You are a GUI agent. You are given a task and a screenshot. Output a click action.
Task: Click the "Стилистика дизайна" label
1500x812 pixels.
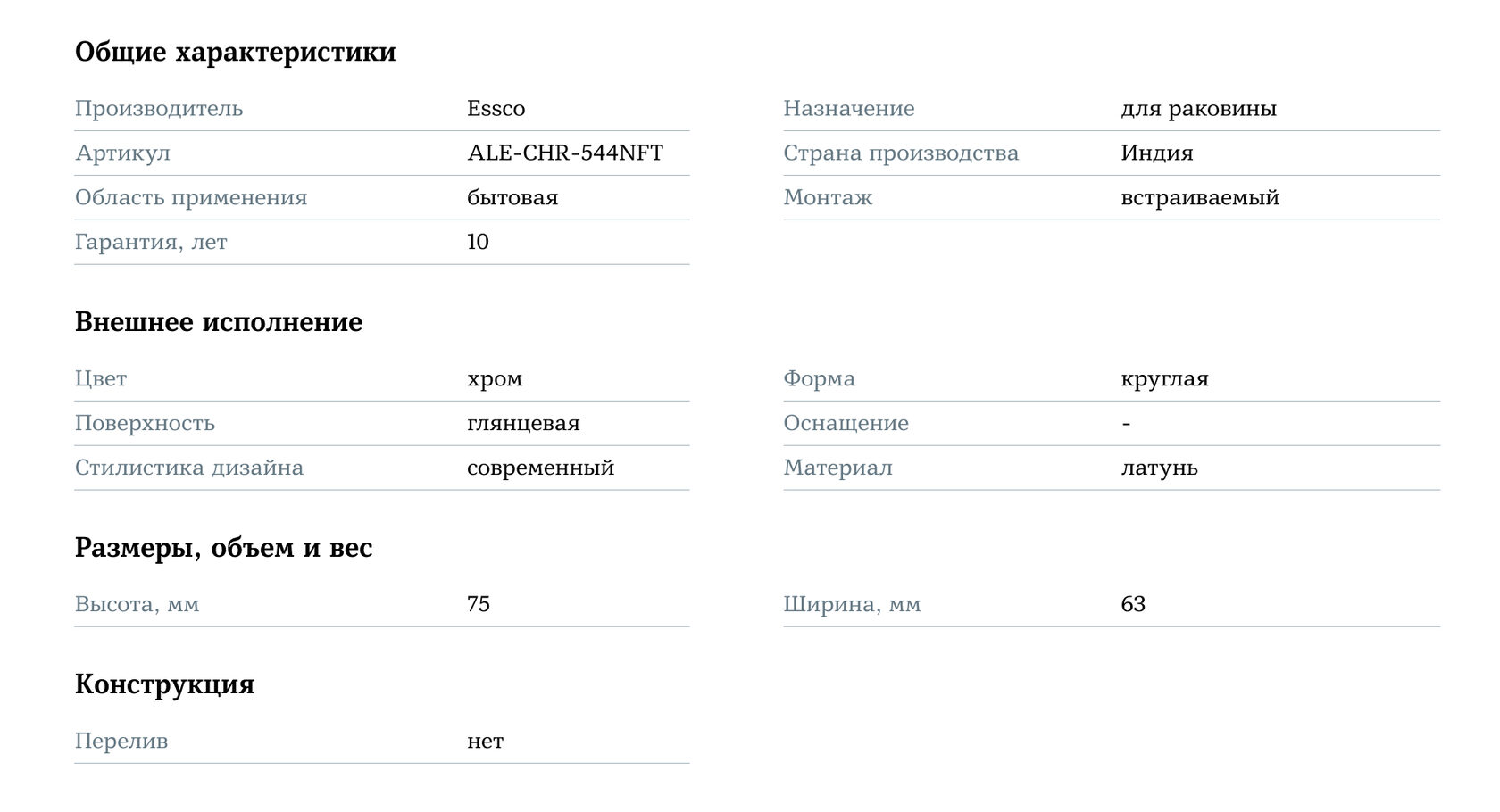point(188,468)
